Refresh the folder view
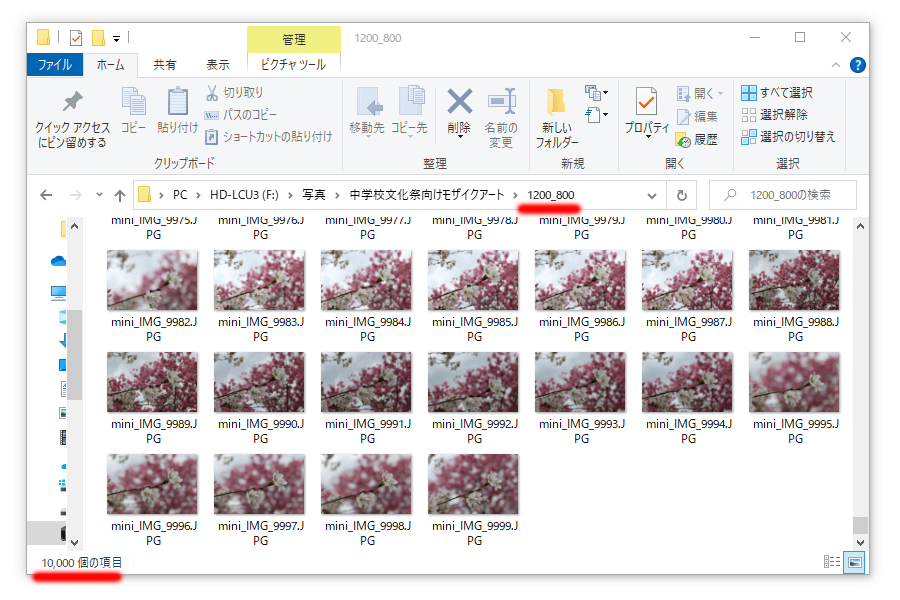Image resolution: width=900 pixels, height=600 pixels. tap(681, 195)
